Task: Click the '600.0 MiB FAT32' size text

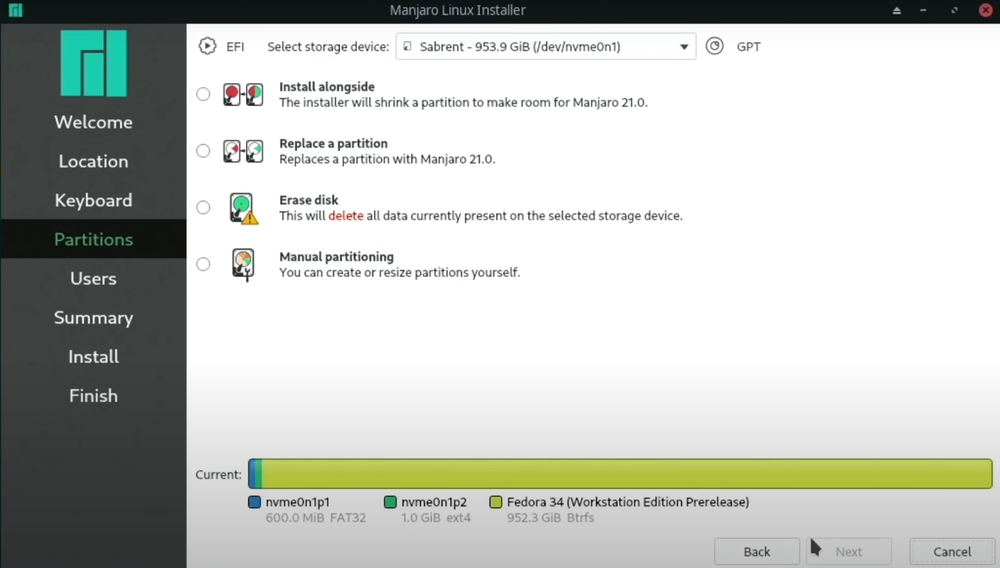Action: click(316, 518)
